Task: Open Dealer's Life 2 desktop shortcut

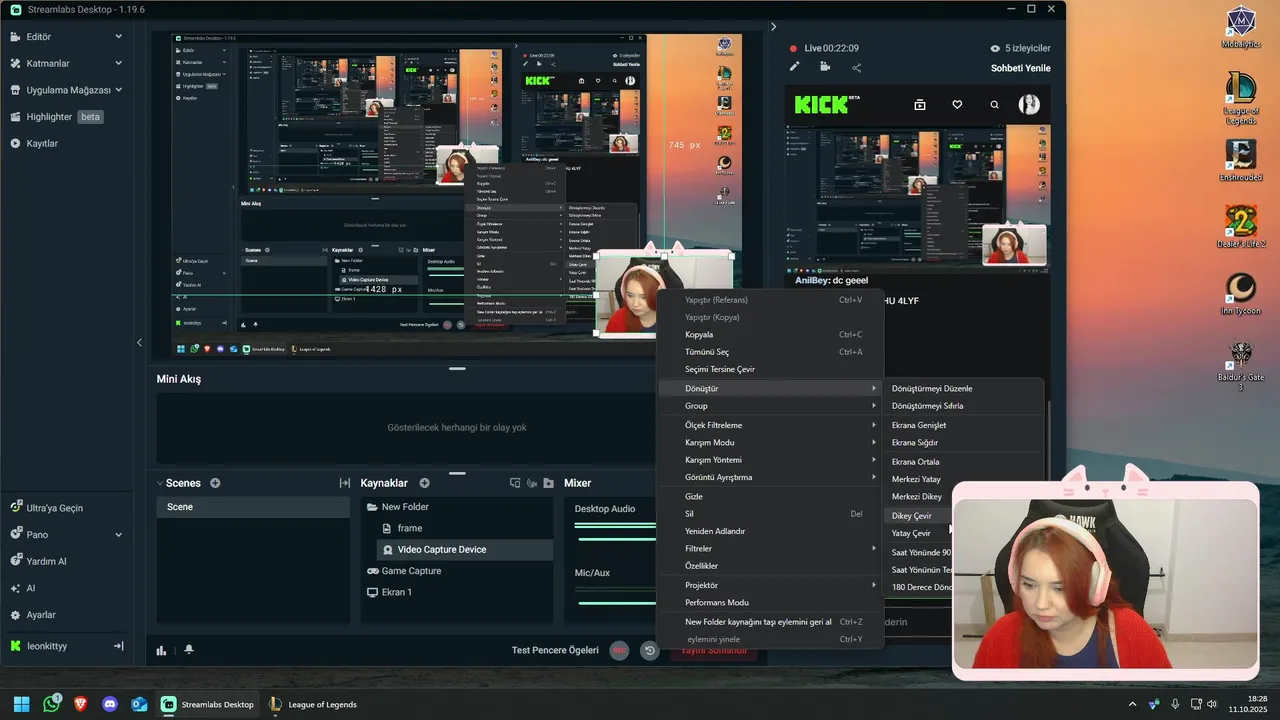Action: pos(1241,227)
